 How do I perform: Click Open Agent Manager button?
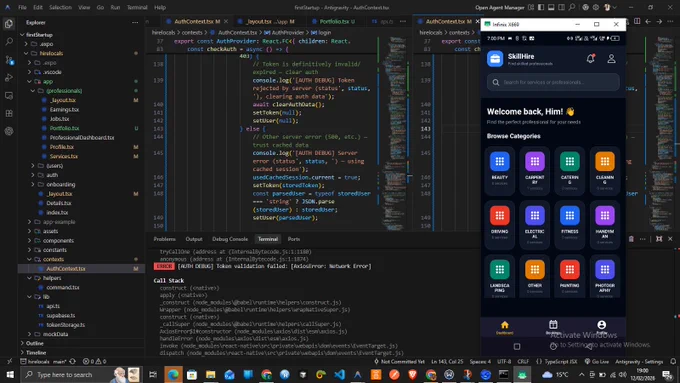[499, 7]
